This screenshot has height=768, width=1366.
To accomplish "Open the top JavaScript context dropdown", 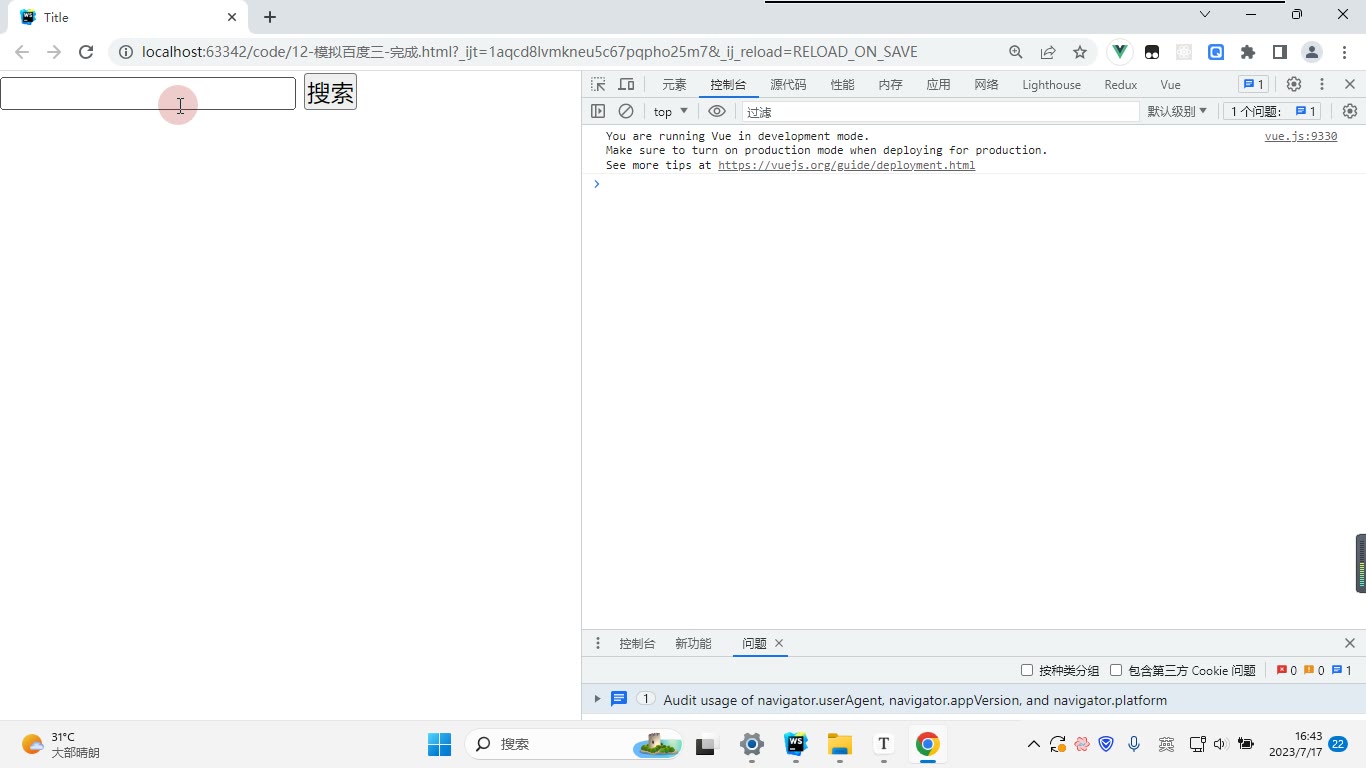I will (x=671, y=111).
